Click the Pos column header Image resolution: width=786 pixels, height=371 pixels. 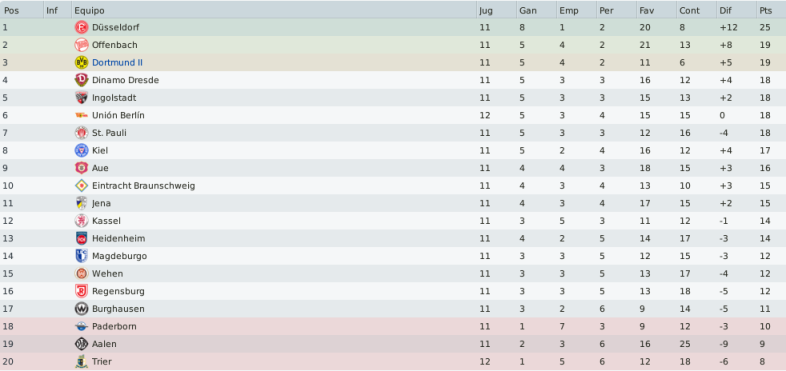coord(22,10)
